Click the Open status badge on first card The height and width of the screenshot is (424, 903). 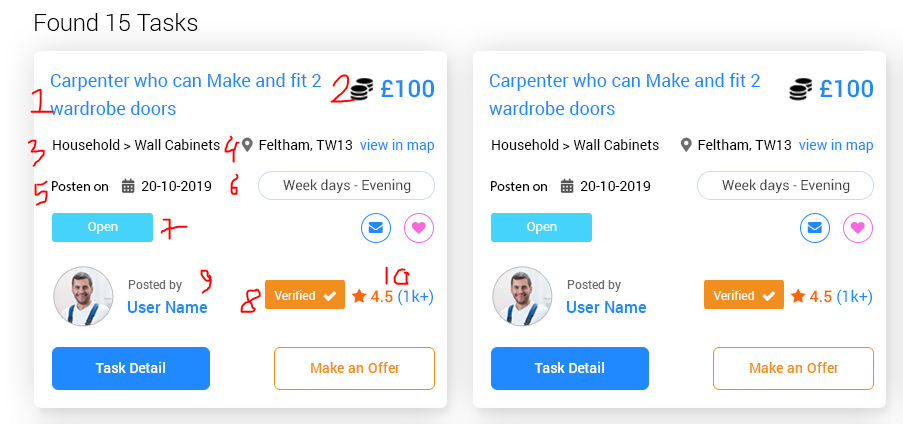click(103, 227)
